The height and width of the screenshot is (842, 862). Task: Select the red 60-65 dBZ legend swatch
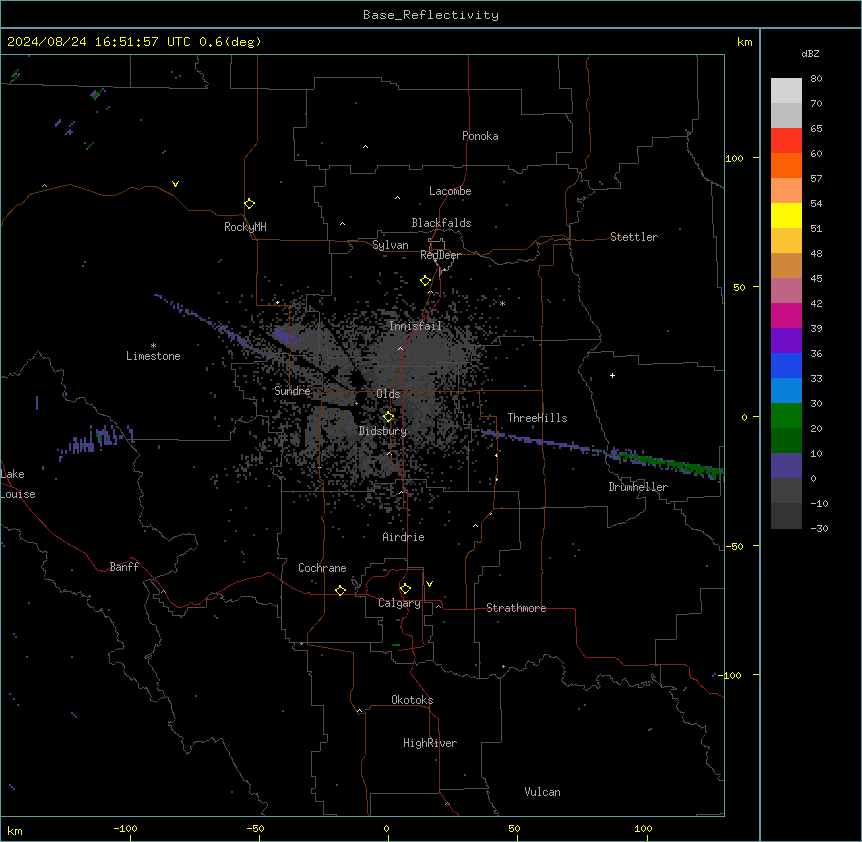tap(786, 141)
